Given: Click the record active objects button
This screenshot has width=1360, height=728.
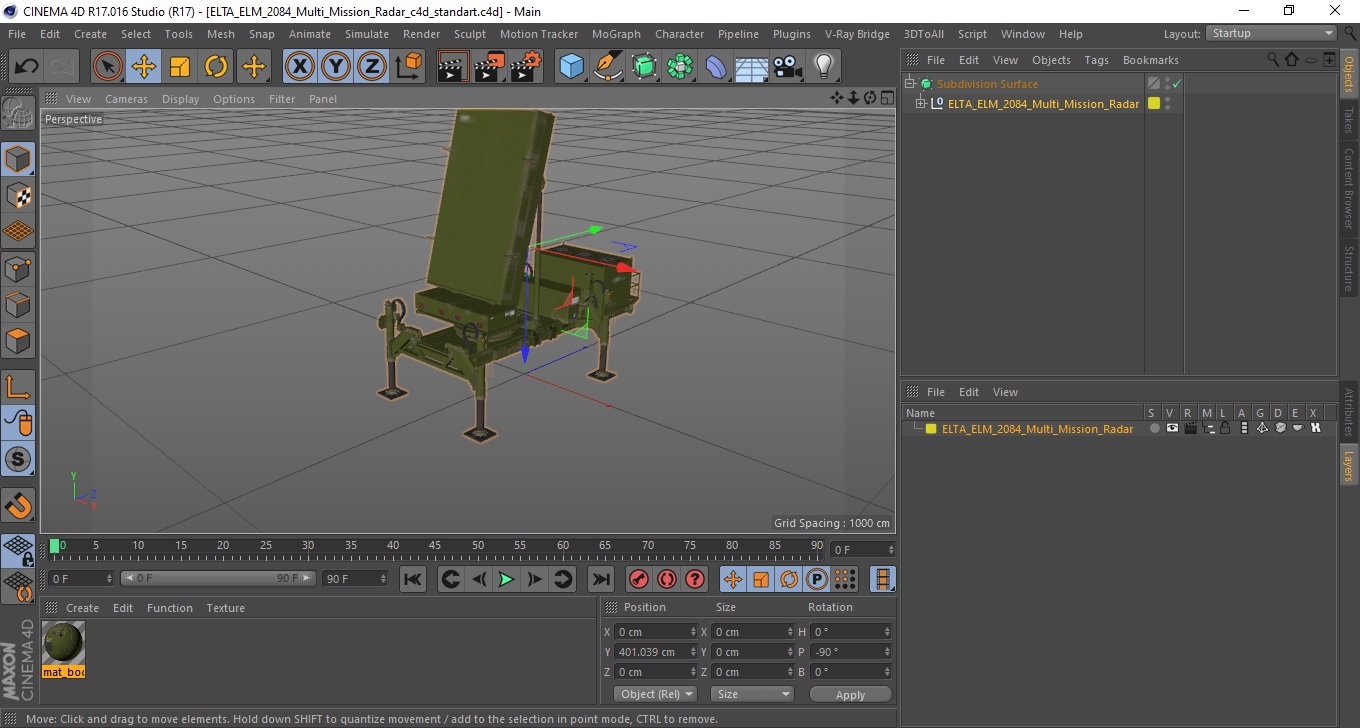Looking at the screenshot, I should pyautogui.click(x=638, y=579).
